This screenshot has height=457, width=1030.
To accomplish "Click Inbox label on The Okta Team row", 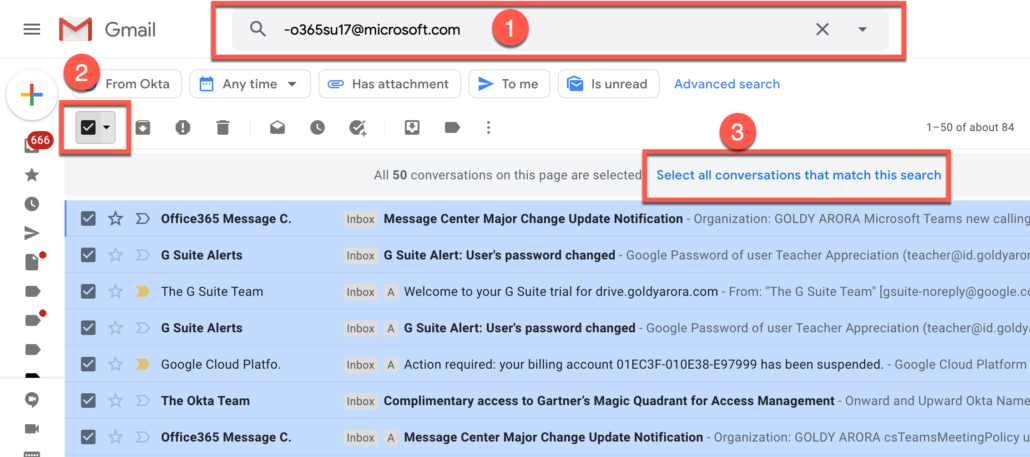I will tap(361, 401).
